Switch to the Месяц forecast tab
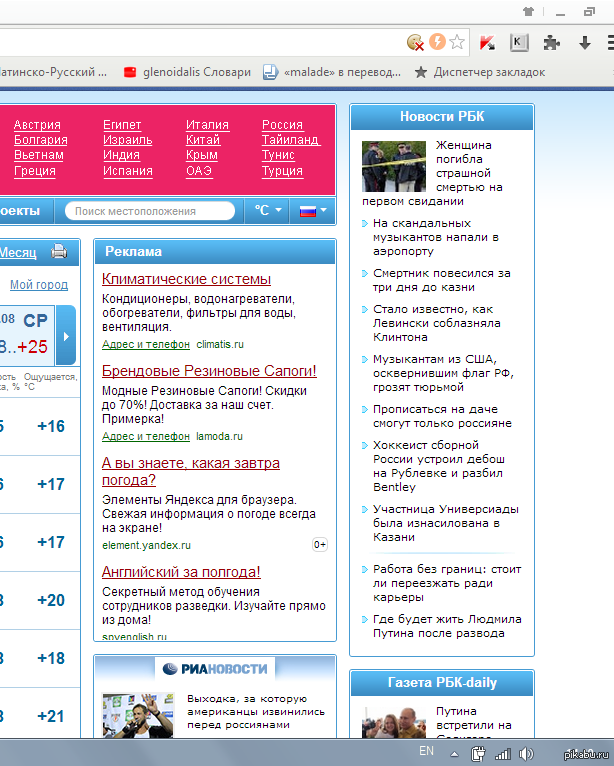This screenshot has height=766, width=614. 18,252
